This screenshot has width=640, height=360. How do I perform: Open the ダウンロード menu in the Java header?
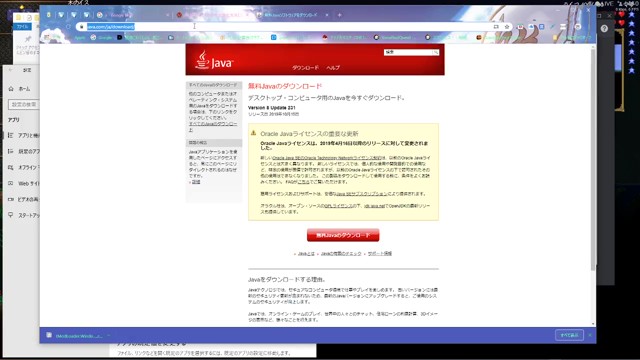(x=305, y=68)
